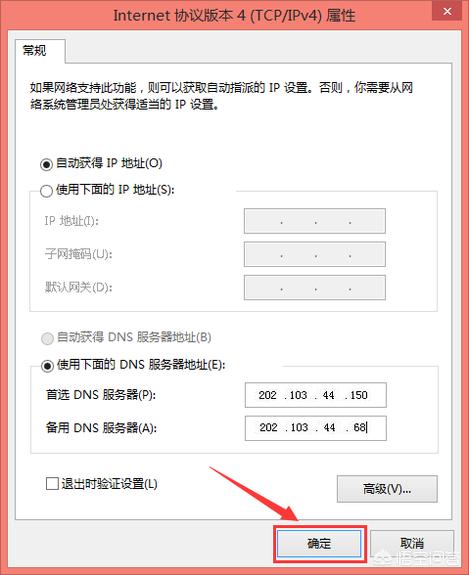Screen dimensions: 469x575
Task: Select the 常规 tab
Action: click(35, 50)
